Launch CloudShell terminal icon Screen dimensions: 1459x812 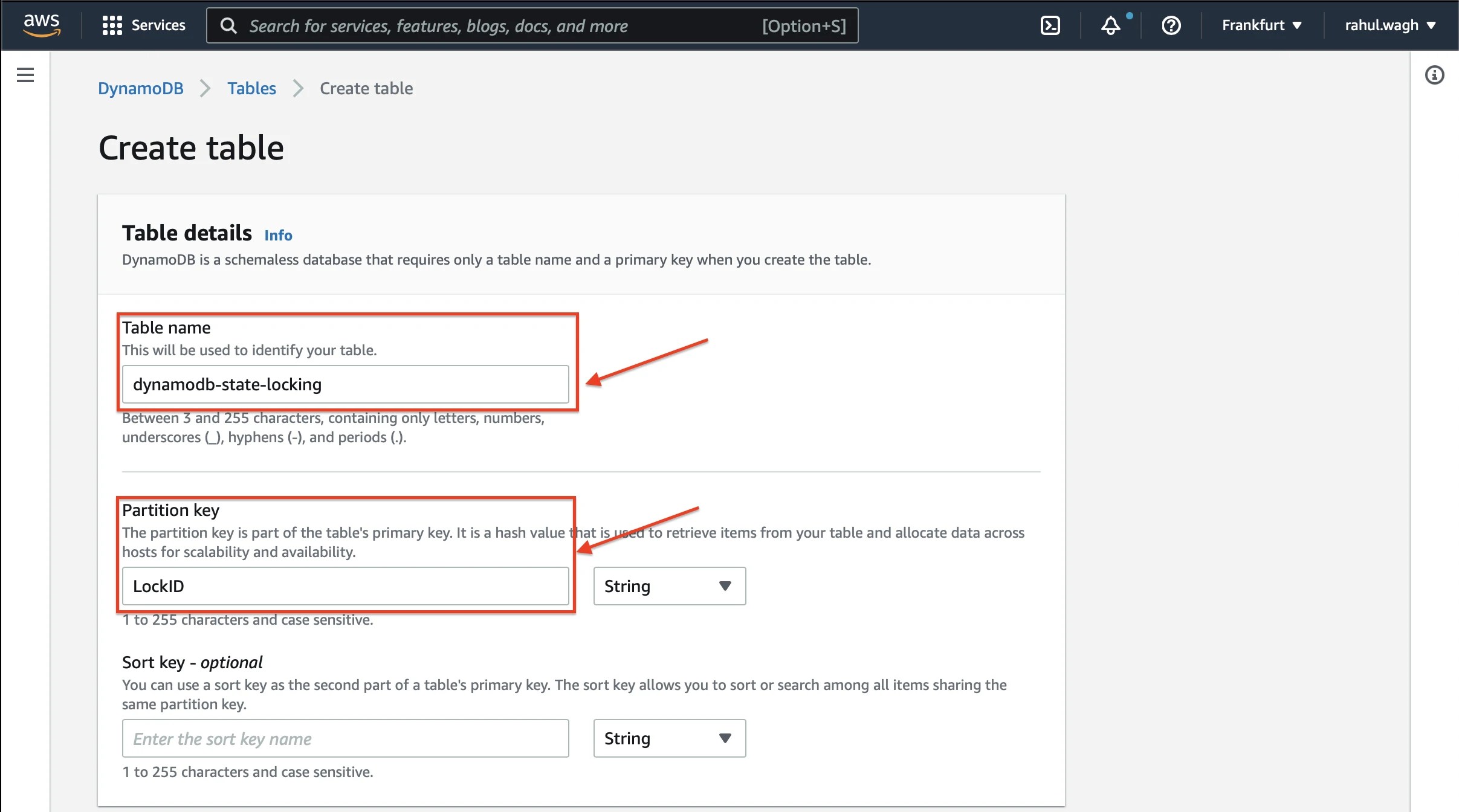point(1050,25)
